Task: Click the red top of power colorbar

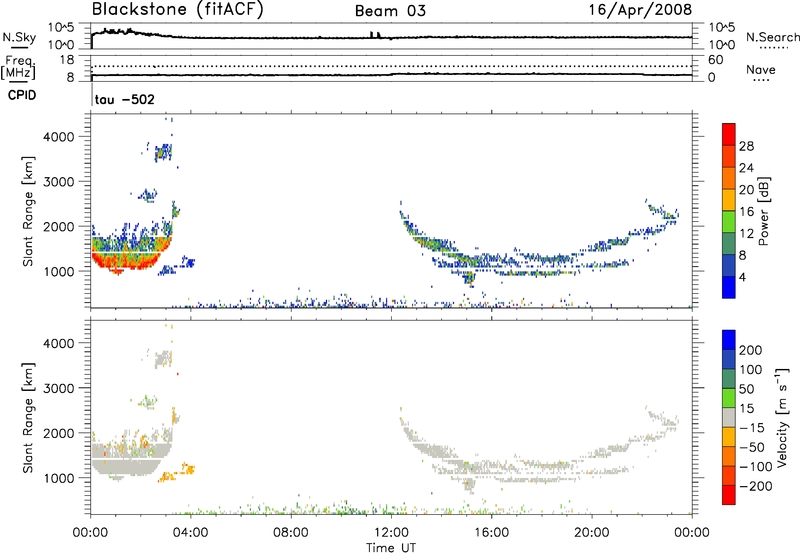Action: click(x=729, y=134)
